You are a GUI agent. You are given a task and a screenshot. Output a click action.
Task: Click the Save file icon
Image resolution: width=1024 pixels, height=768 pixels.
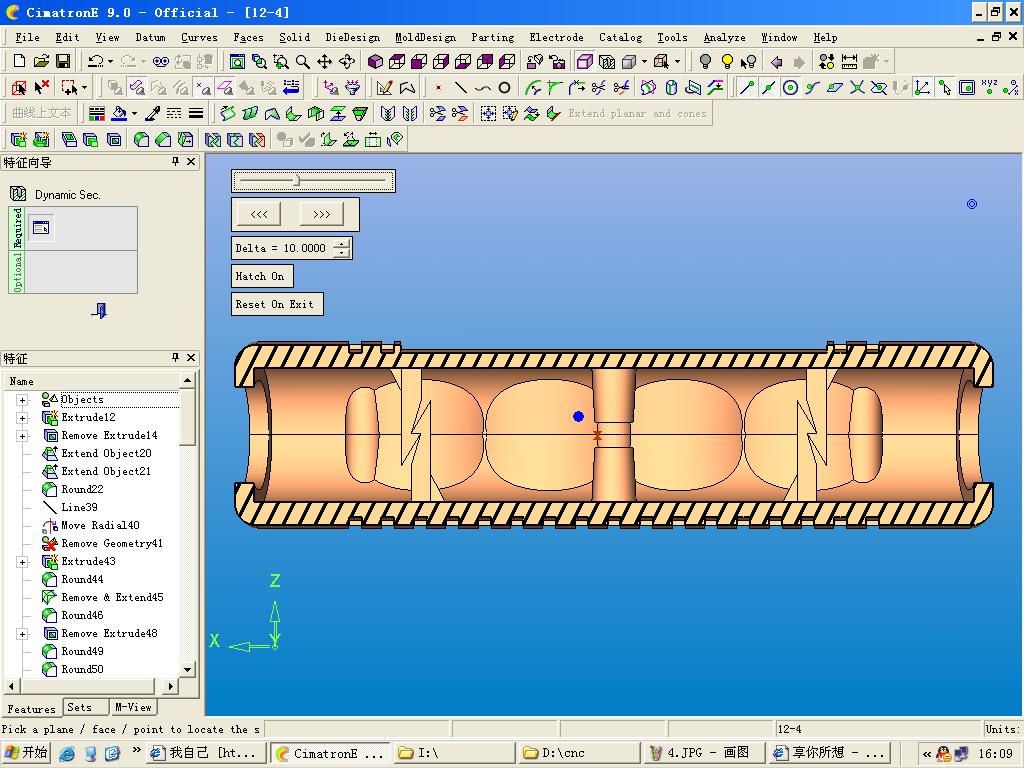(64, 62)
